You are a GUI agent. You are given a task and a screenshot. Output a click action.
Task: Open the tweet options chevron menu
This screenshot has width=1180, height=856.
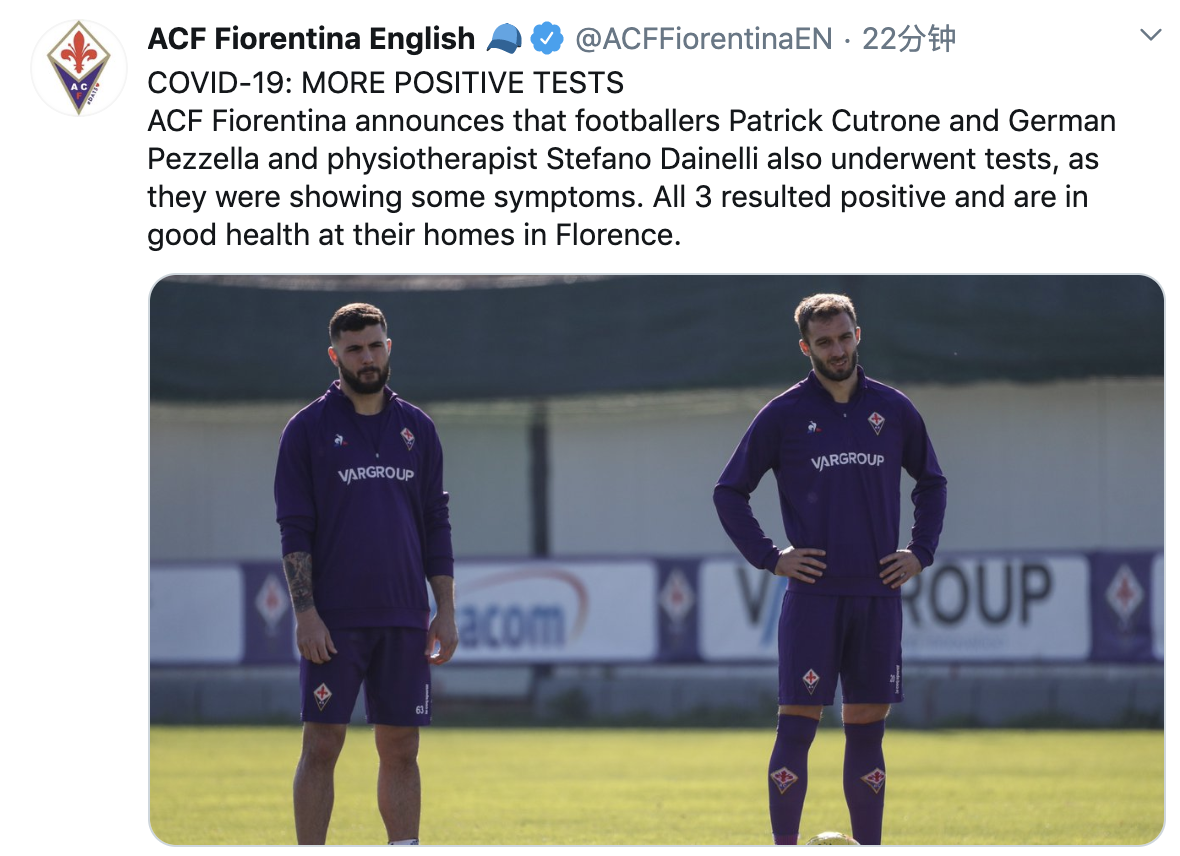point(1151,36)
